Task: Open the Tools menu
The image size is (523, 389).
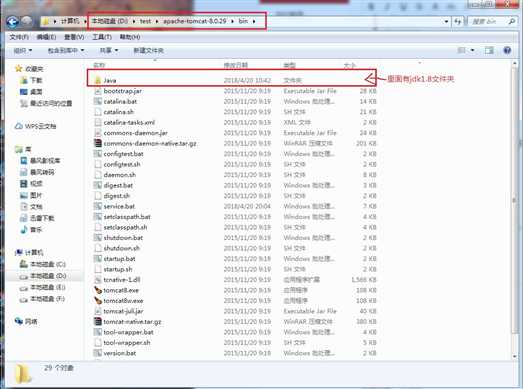Action: click(x=101, y=37)
